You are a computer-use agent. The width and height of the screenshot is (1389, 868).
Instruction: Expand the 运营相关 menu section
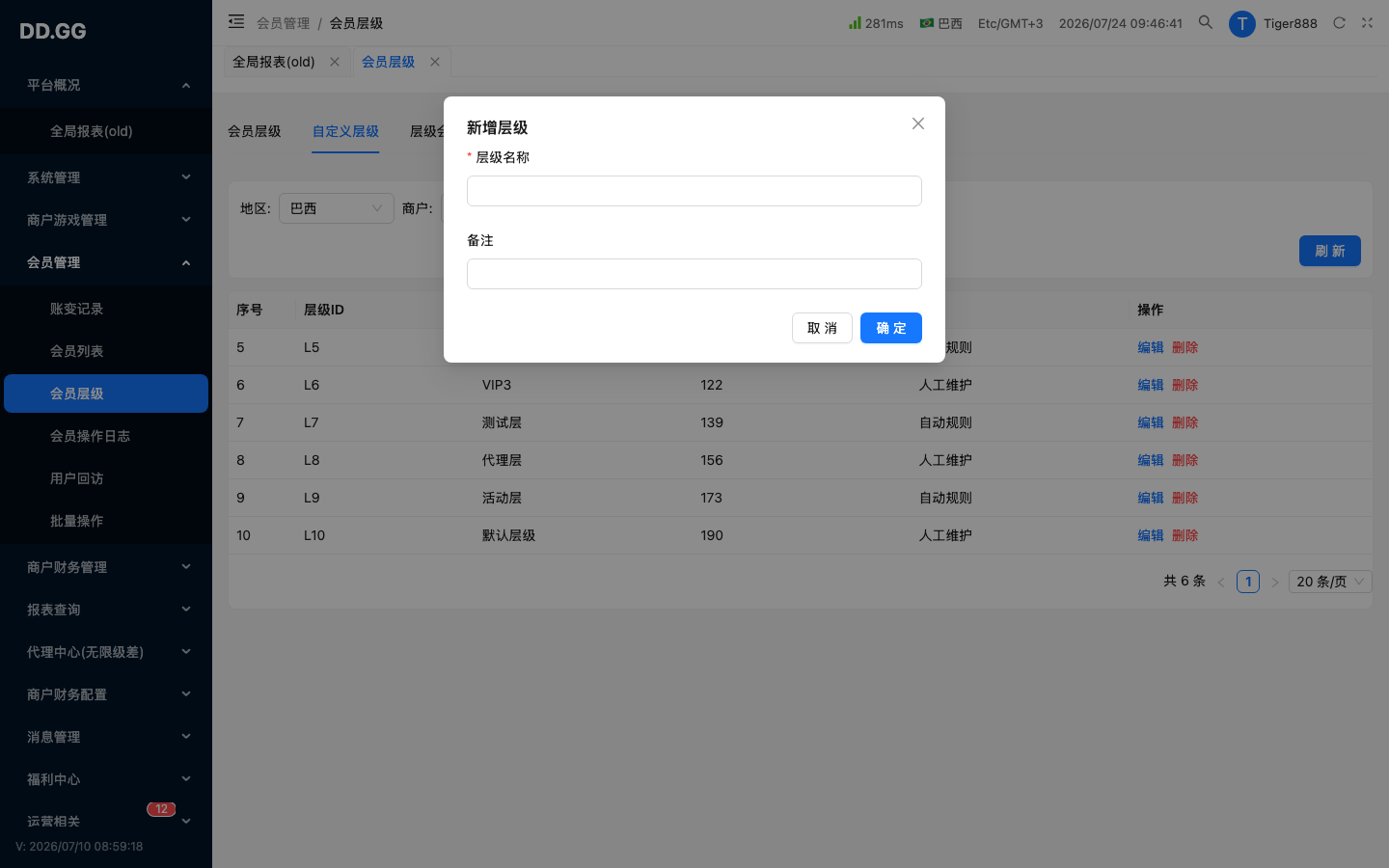(x=106, y=822)
